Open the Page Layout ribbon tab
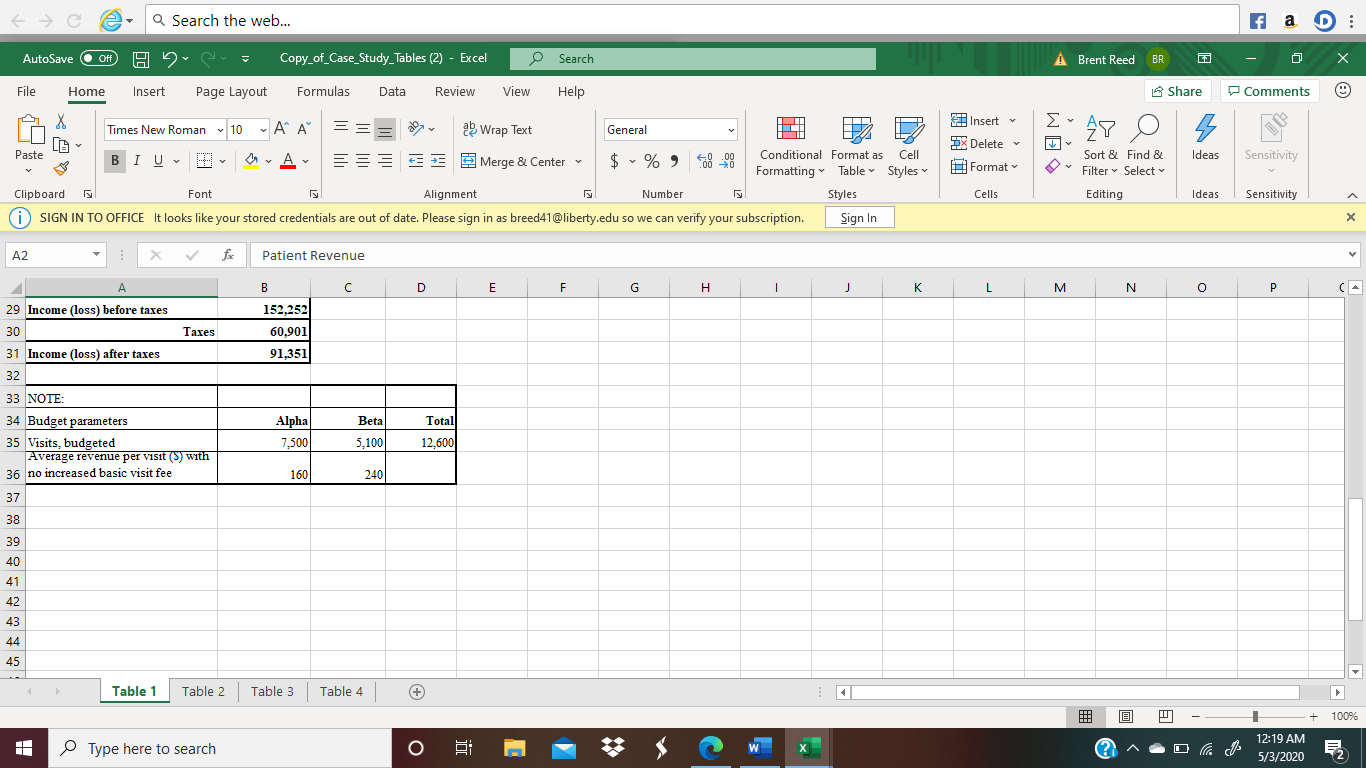 coord(231,91)
